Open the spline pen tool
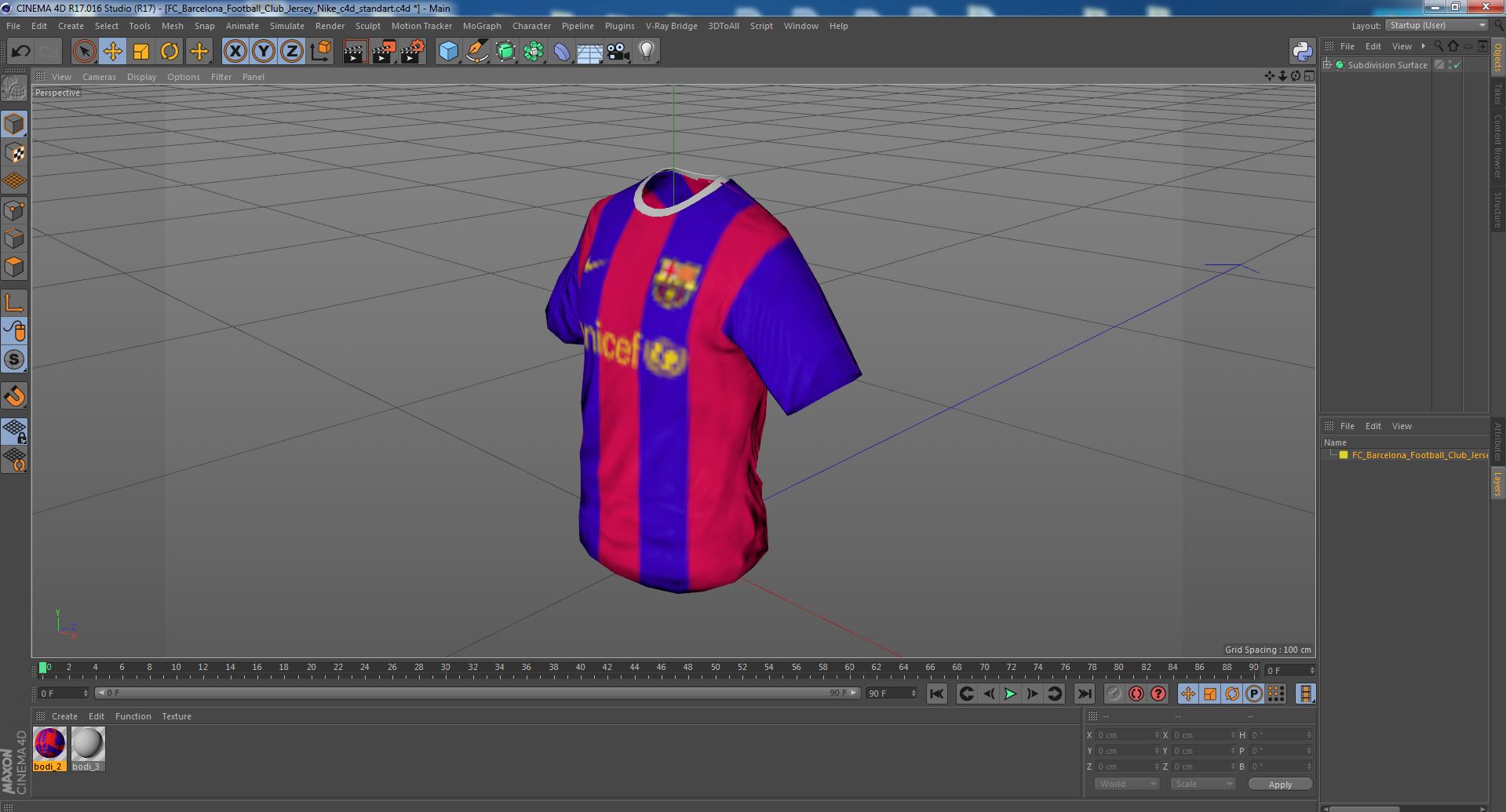This screenshot has width=1506, height=812. (x=477, y=52)
